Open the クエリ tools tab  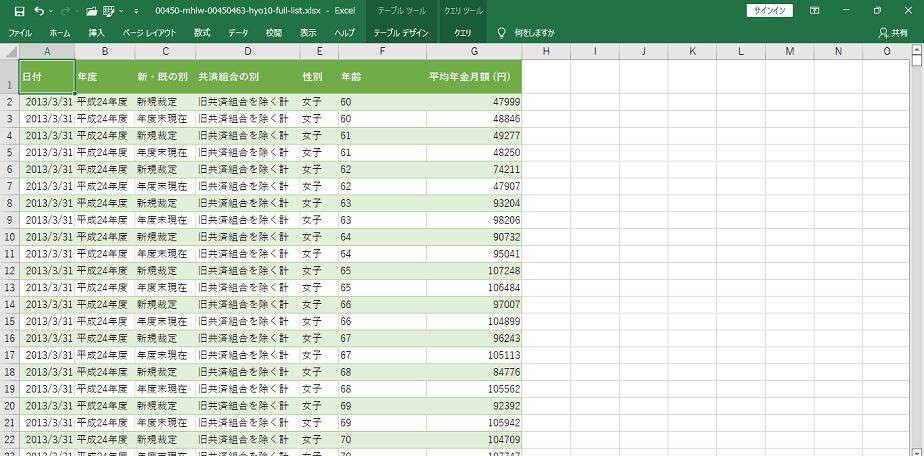click(463, 33)
